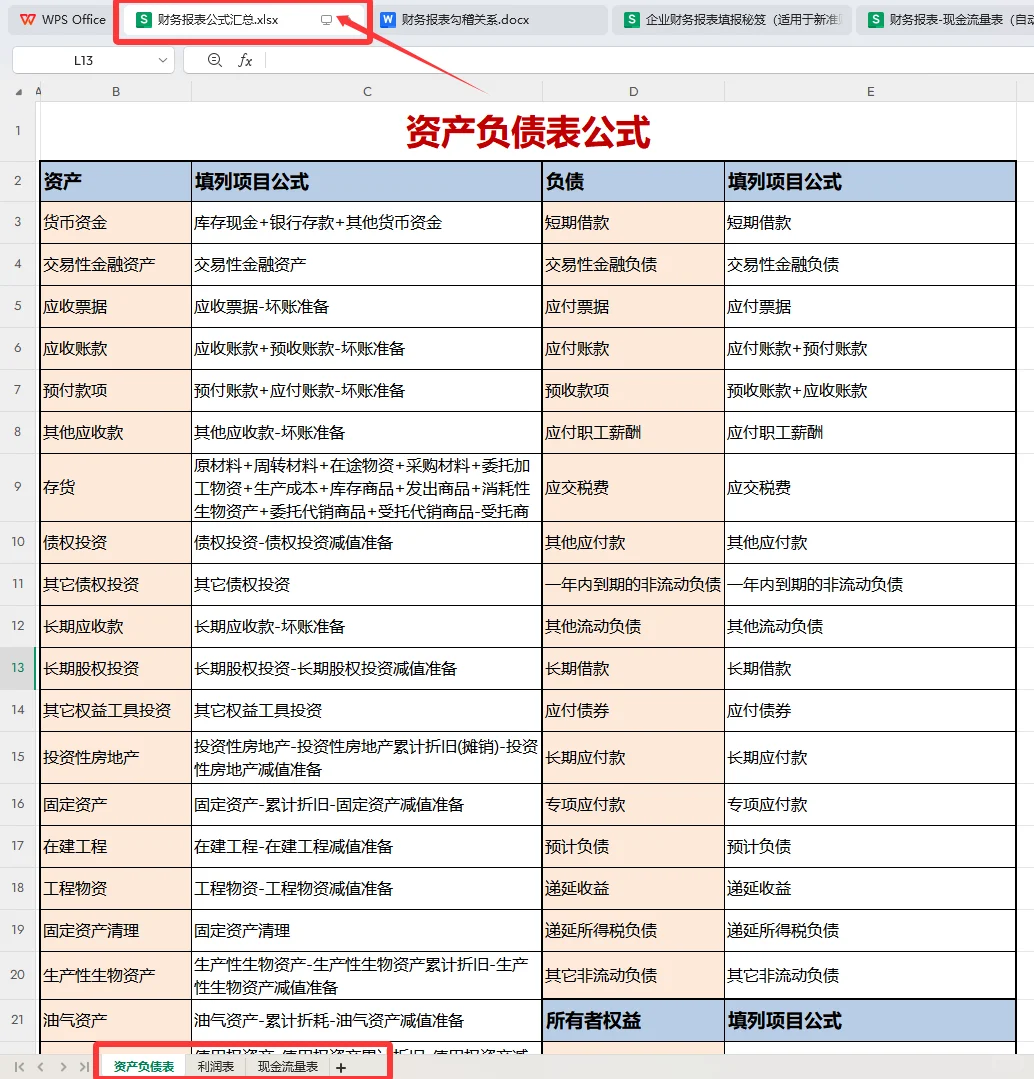Image resolution: width=1034 pixels, height=1079 pixels.
Task: Switch to 企业财务报表填报秘笈 spreadsheet tab
Action: click(x=733, y=20)
